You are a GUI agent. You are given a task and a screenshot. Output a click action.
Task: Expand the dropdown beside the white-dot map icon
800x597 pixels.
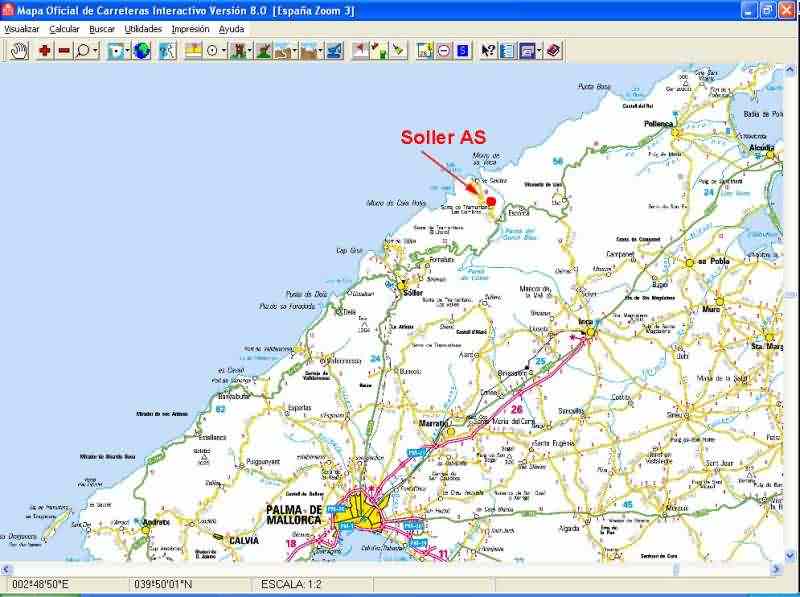[x=128, y=51]
